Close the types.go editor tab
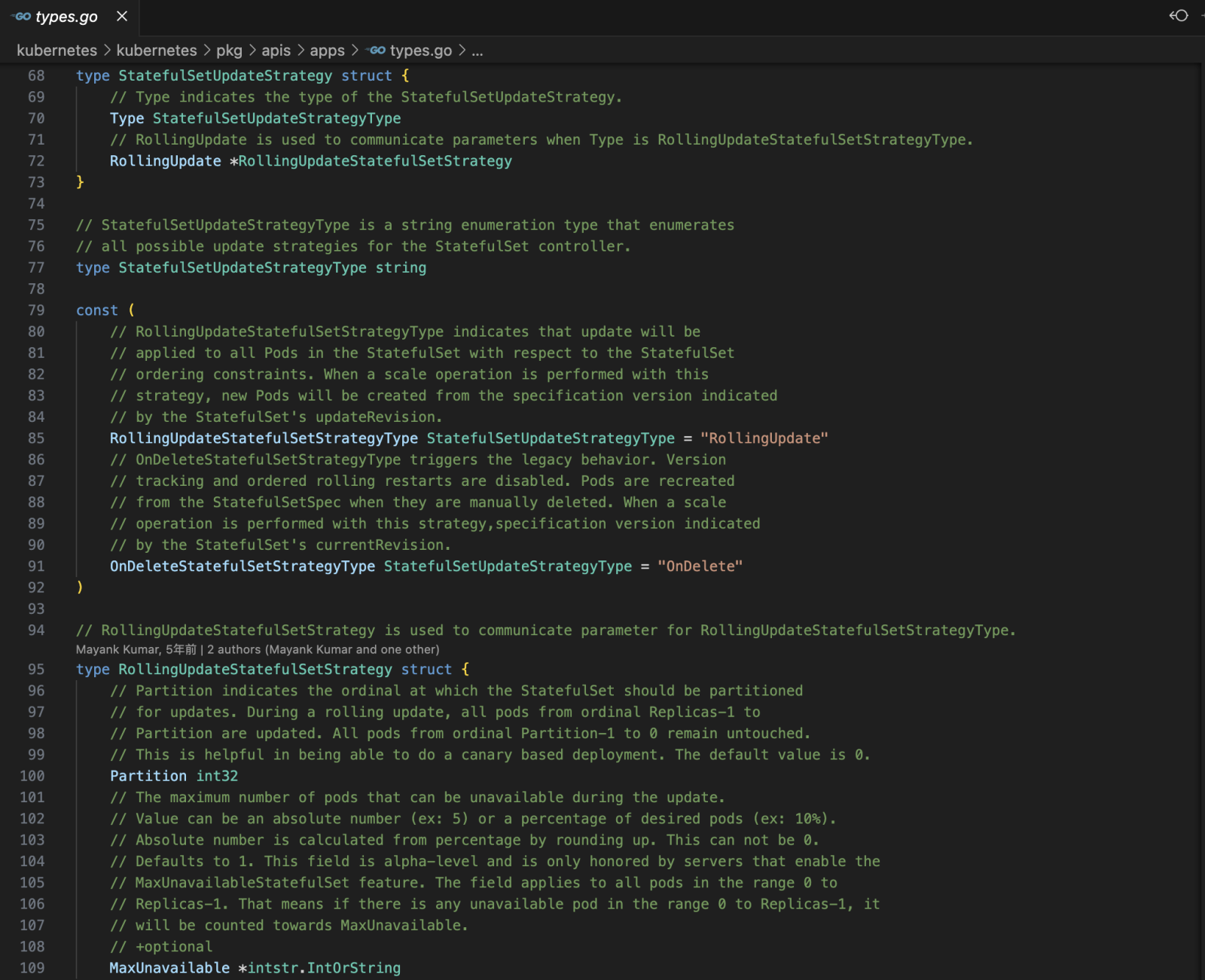The height and width of the screenshot is (980, 1205). 122,16
